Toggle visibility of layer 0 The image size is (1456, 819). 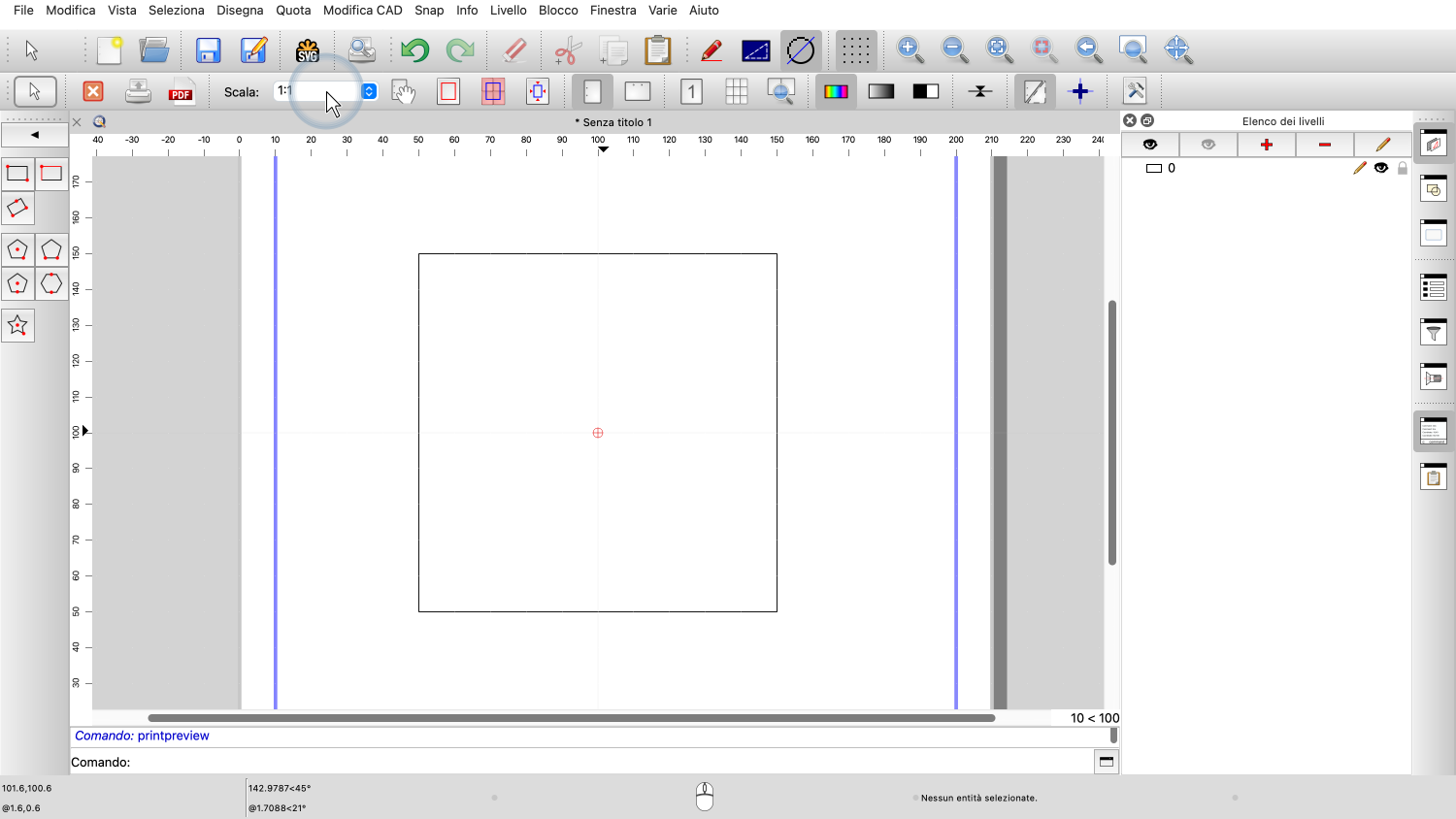point(1381,168)
